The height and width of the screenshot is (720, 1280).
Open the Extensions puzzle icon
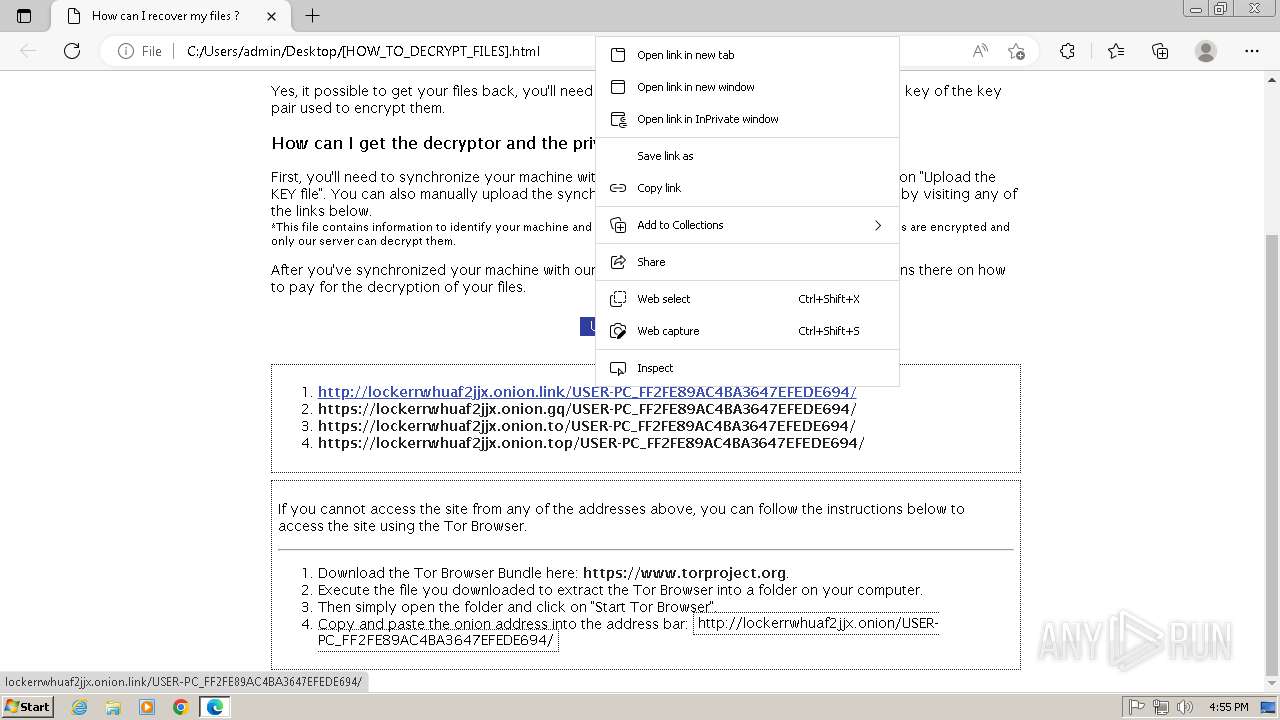point(1067,51)
